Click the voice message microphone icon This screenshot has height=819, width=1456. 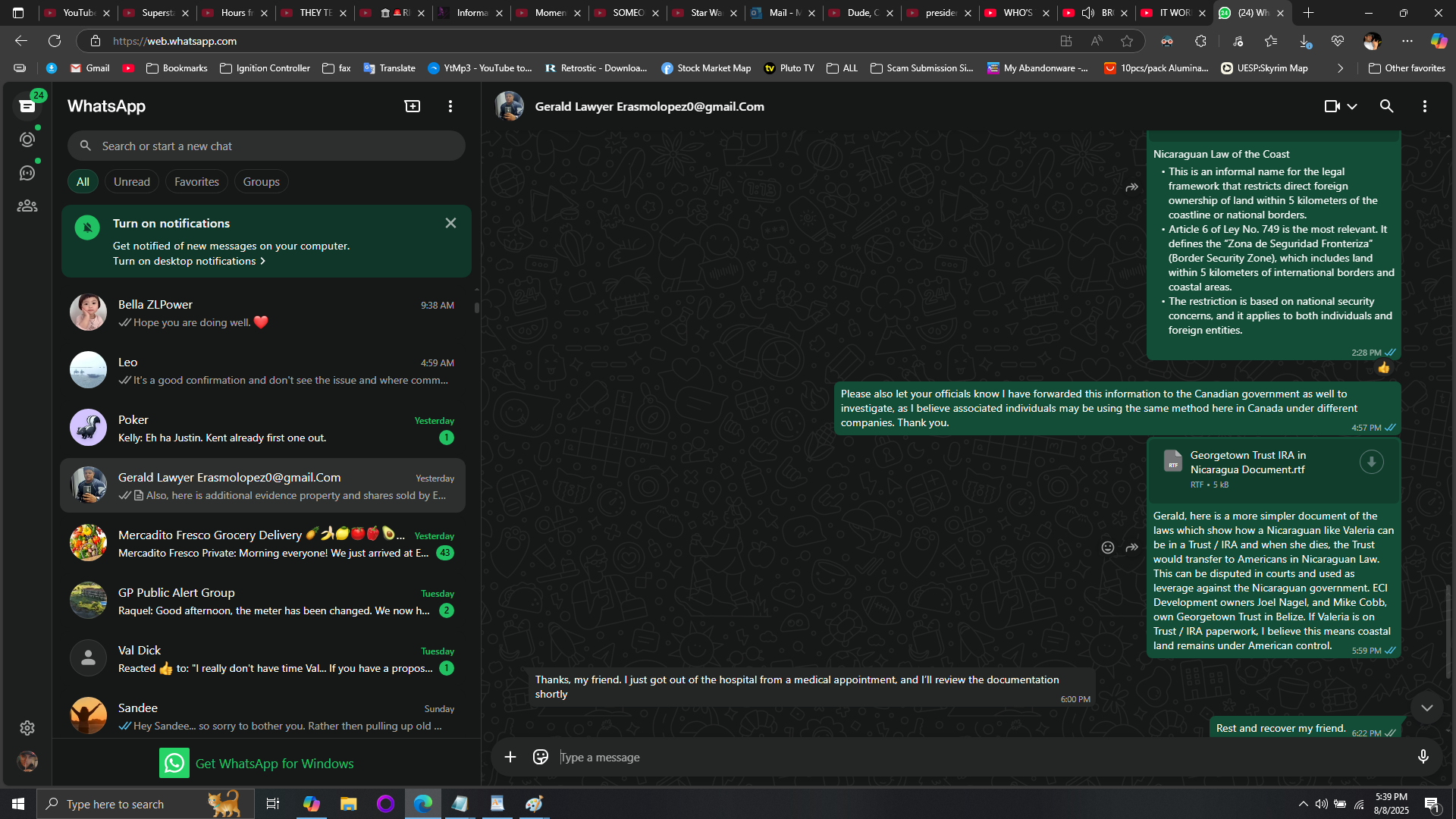(1423, 757)
